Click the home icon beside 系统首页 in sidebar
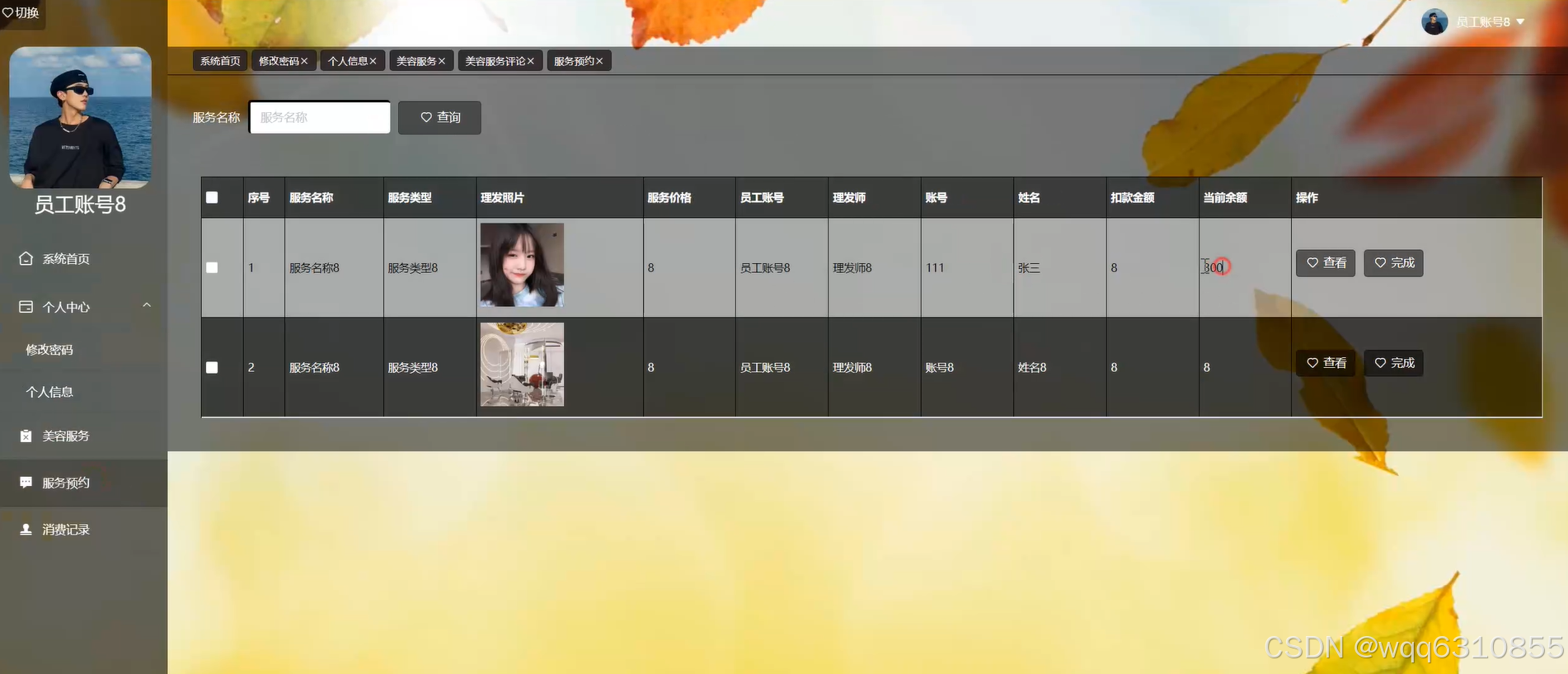The width and height of the screenshot is (1568, 674). tap(26, 258)
